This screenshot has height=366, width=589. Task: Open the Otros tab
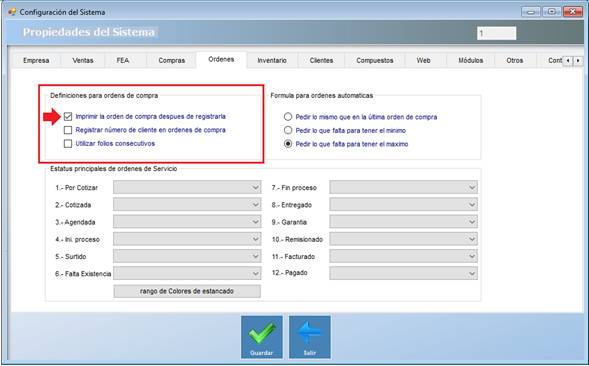click(515, 60)
